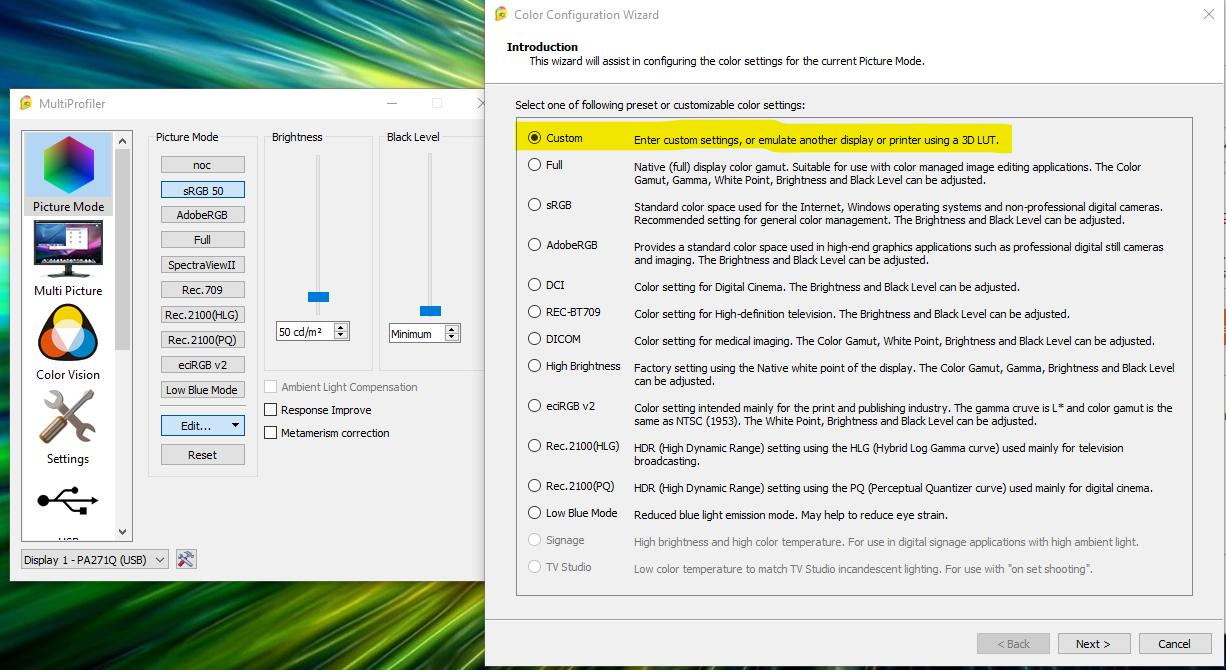This screenshot has width=1226, height=670.
Task: Choose the Low Blue Mode picture mode button
Action: pyautogui.click(x=202, y=390)
